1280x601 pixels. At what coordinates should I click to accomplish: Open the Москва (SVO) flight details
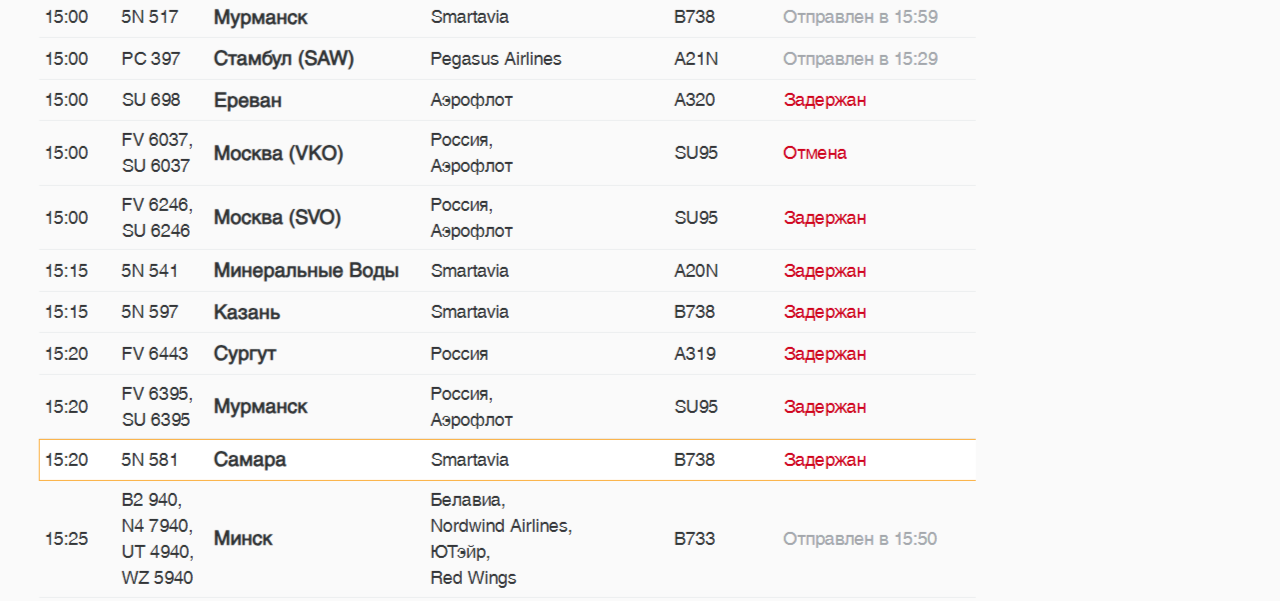(277, 218)
